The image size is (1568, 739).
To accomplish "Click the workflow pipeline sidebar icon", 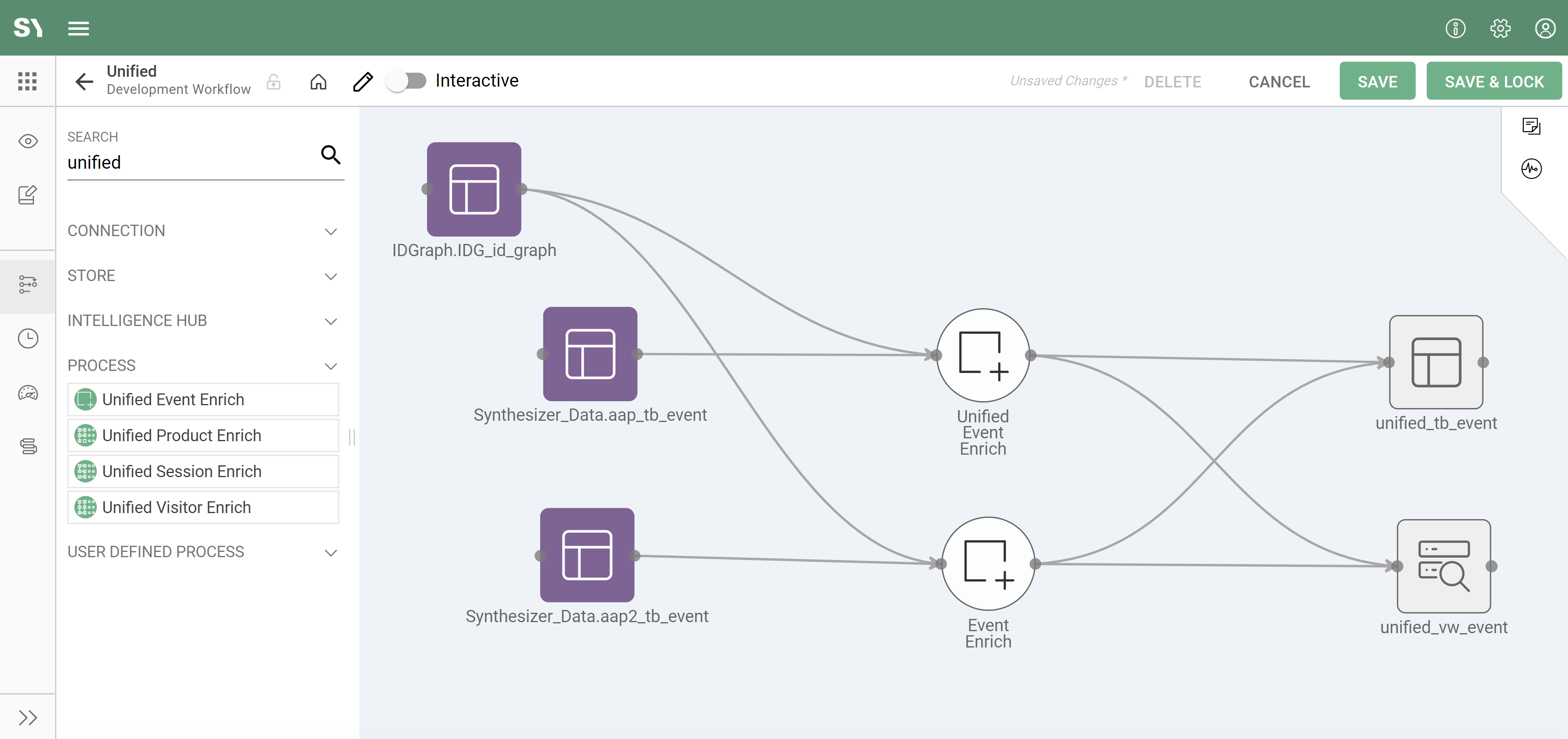I will pos(27,284).
